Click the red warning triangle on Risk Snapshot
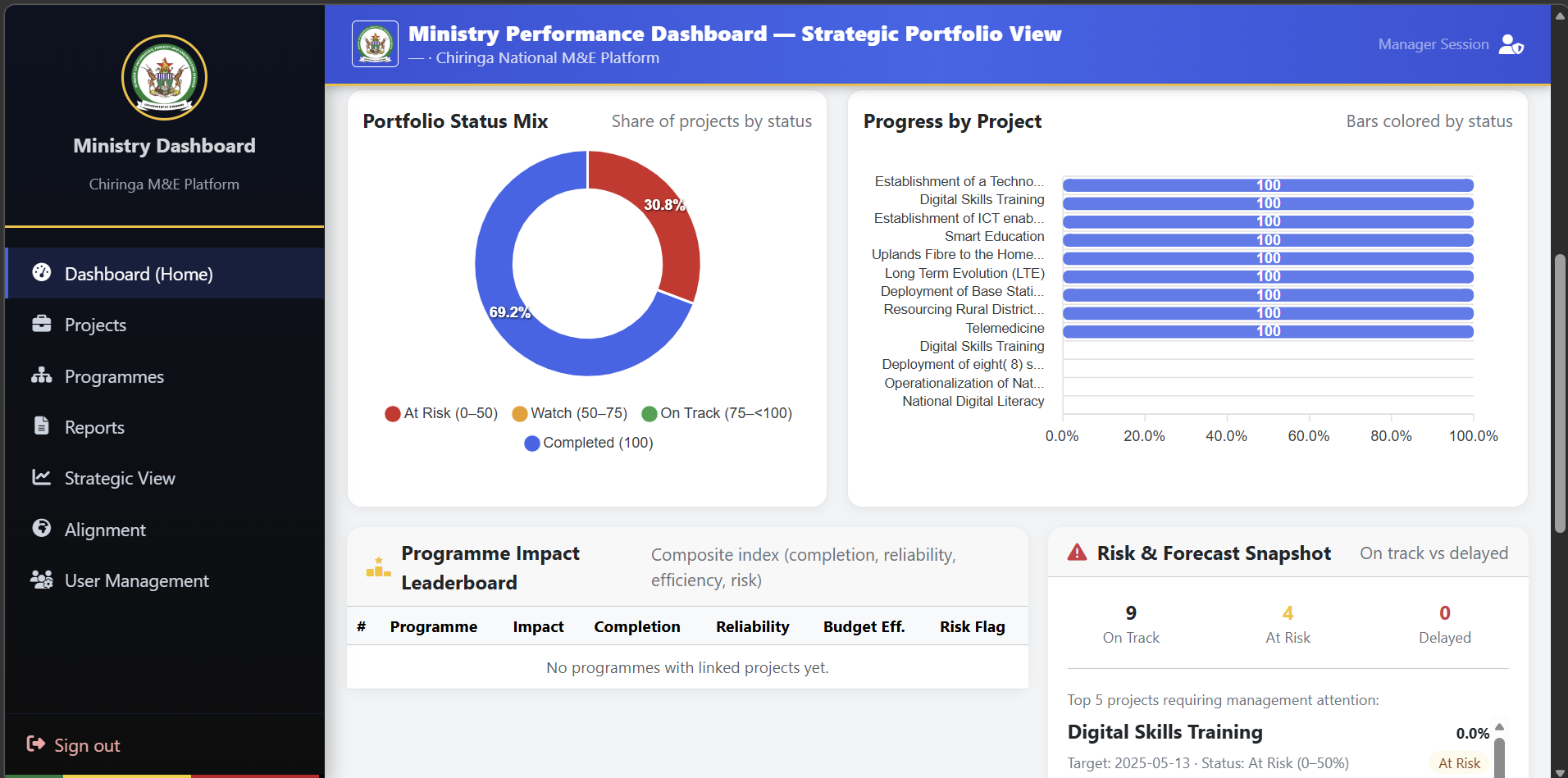 1077,553
